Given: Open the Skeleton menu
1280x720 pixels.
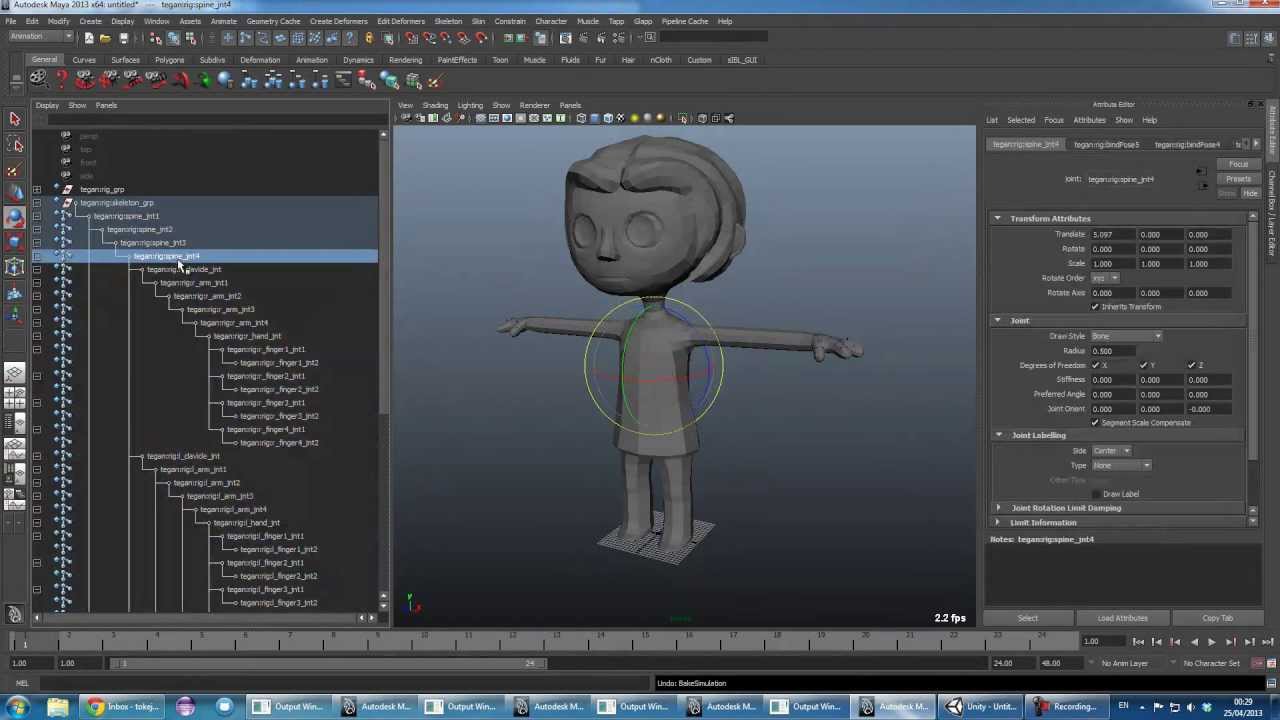Looking at the screenshot, I should 447,21.
